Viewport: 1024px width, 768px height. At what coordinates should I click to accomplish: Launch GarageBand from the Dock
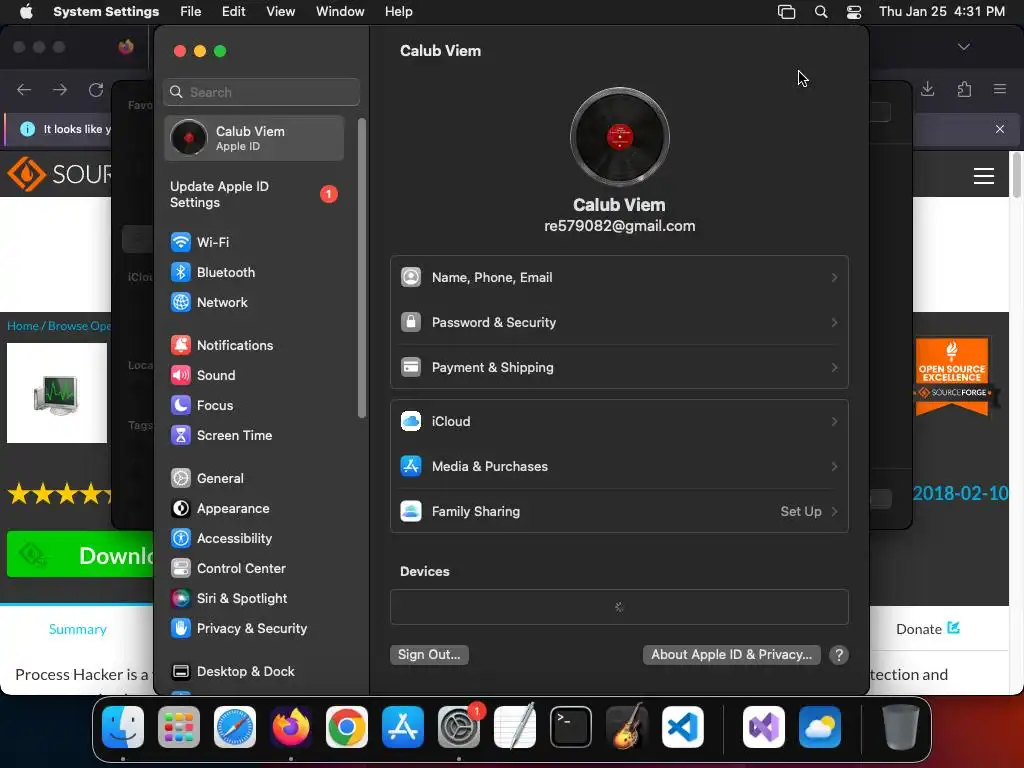627,727
